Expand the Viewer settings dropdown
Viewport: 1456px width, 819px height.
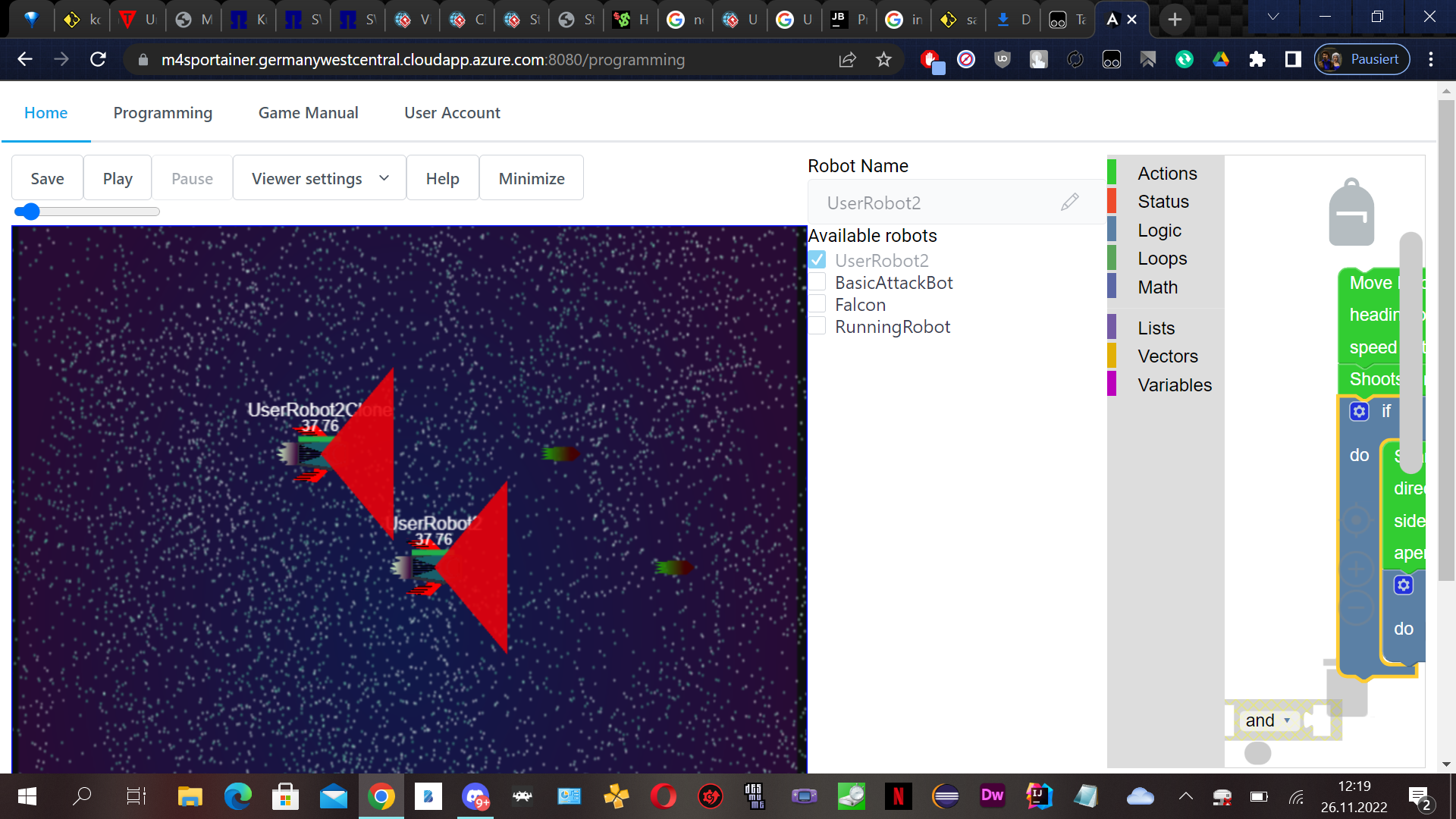point(319,178)
